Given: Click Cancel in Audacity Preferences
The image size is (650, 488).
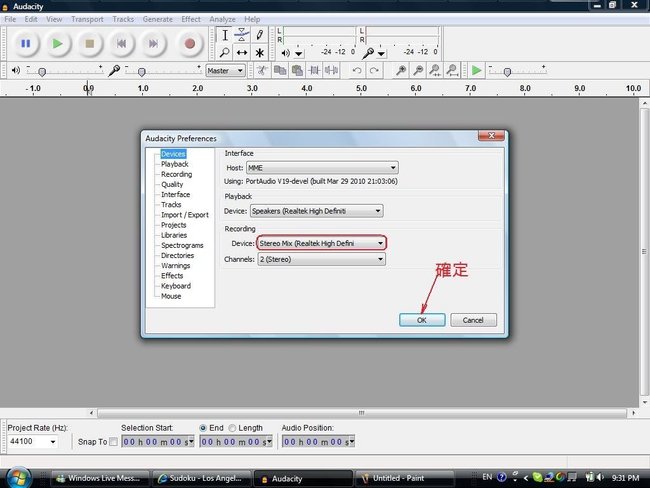Looking at the screenshot, I should pos(473,320).
